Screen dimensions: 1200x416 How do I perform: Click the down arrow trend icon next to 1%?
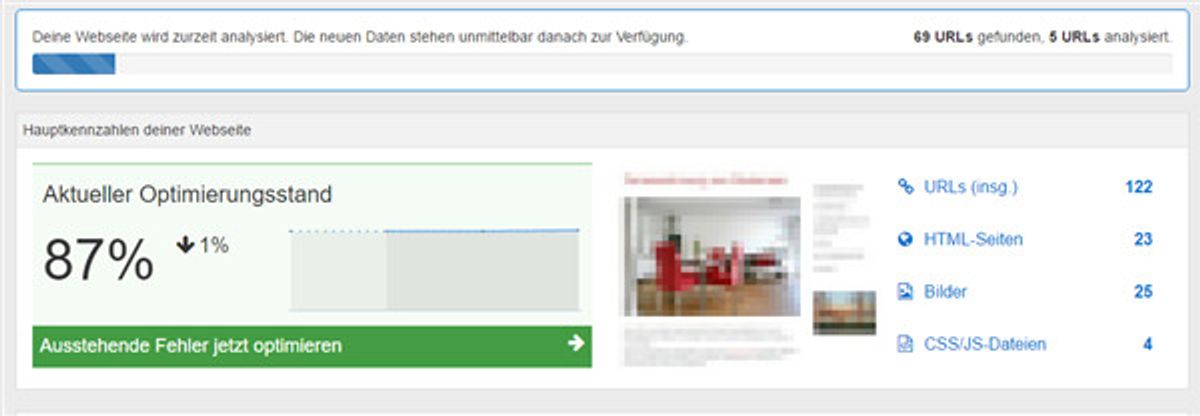tap(186, 246)
